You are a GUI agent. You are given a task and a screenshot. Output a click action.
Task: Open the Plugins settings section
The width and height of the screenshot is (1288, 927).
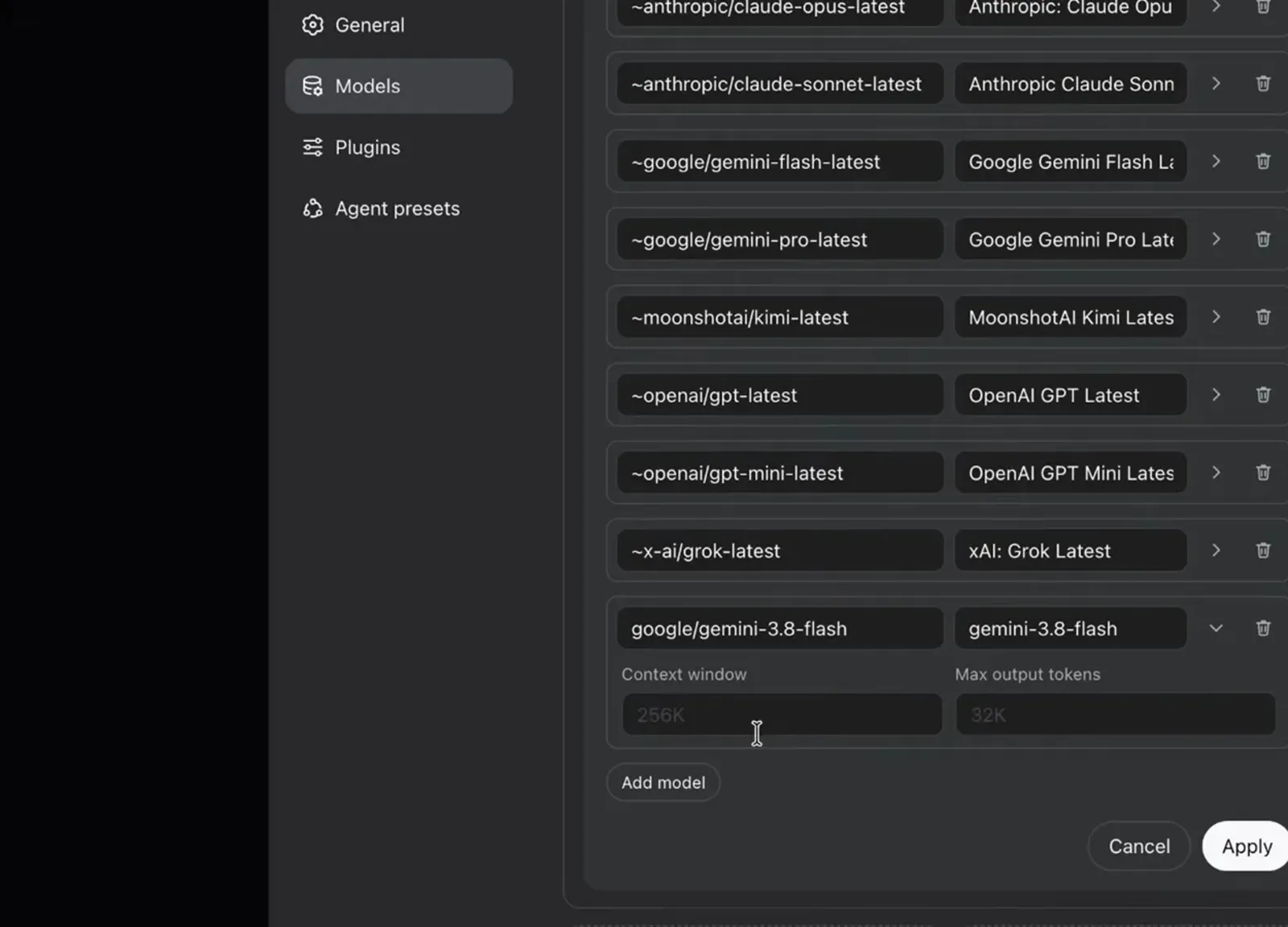point(398,147)
